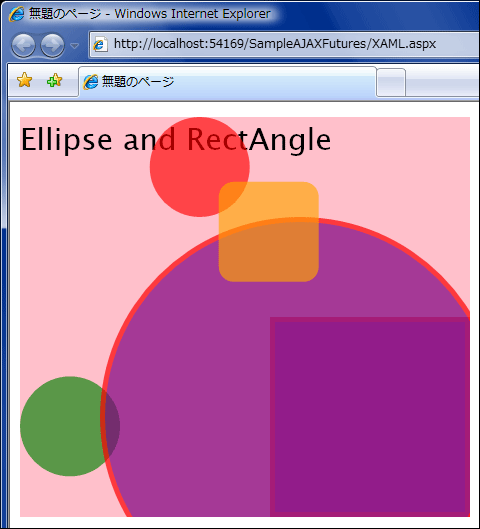The image size is (480, 529).
Task: Select the 無題のページ tab
Action: pos(227,81)
